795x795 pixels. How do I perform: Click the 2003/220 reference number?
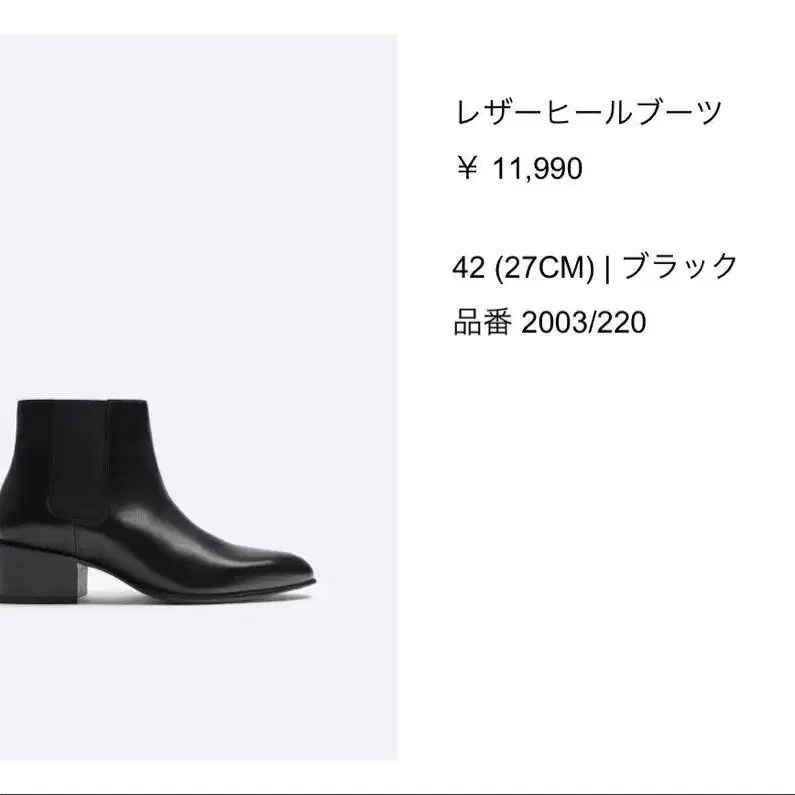tap(584, 323)
